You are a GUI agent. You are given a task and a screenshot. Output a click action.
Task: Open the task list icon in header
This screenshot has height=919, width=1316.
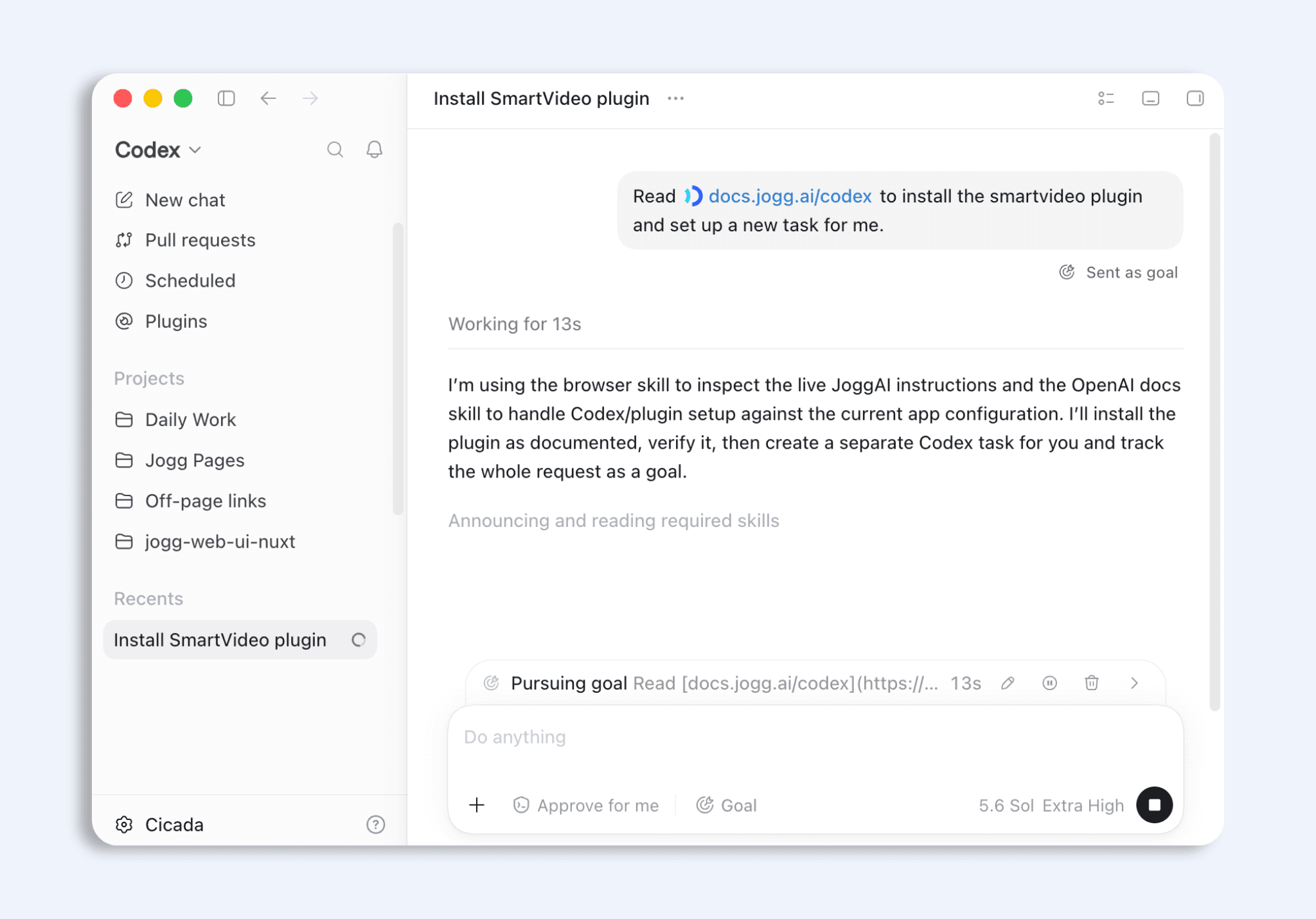coord(1106,98)
